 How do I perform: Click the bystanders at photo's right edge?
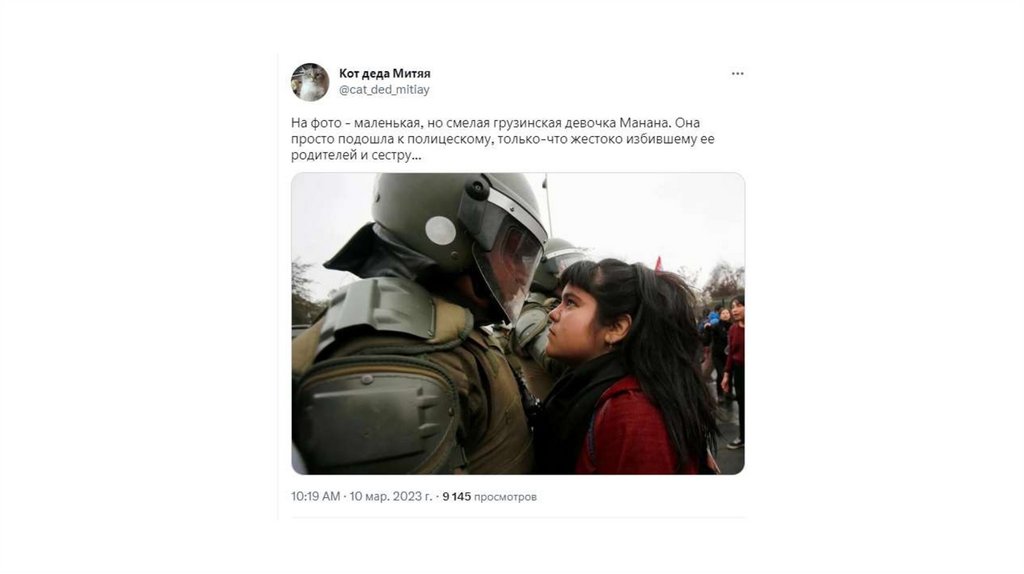click(x=723, y=366)
